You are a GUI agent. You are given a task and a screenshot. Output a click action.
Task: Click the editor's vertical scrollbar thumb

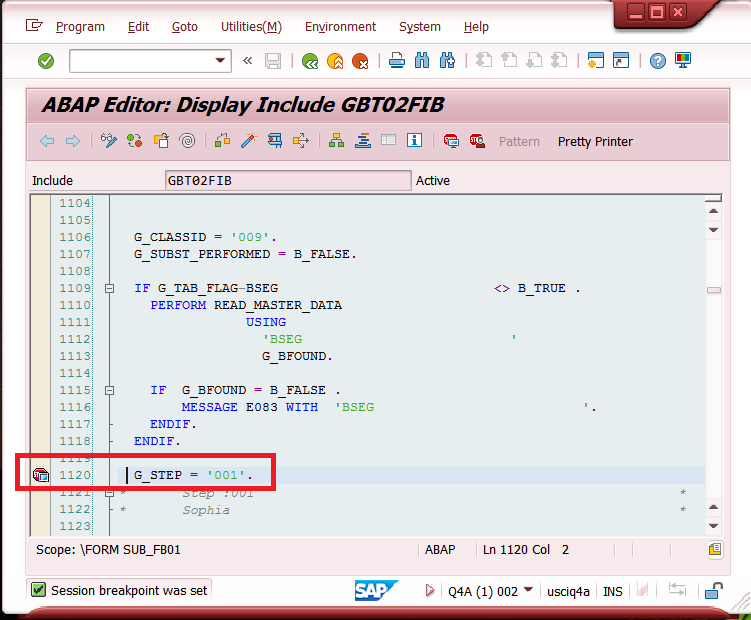coord(714,290)
